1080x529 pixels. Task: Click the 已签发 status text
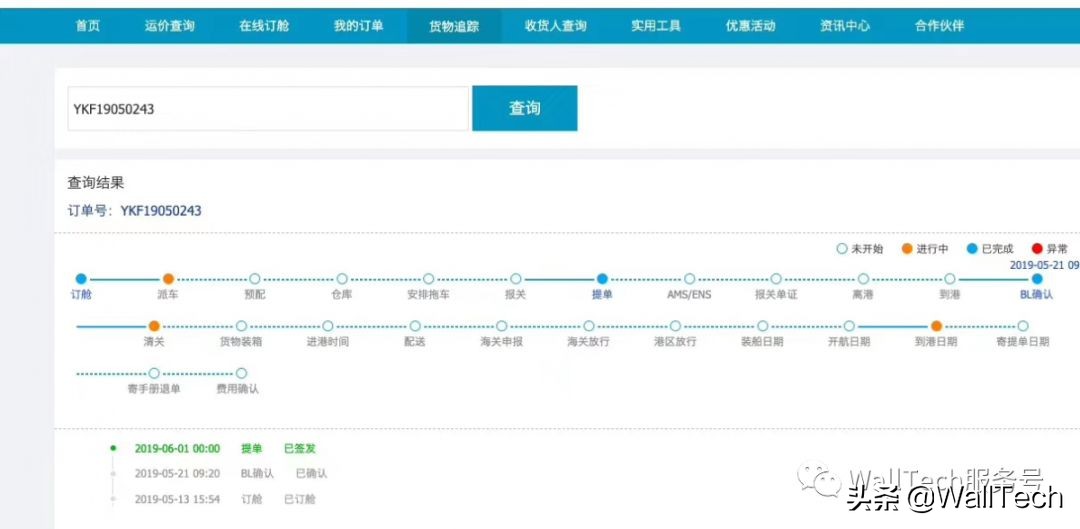(300, 448)
